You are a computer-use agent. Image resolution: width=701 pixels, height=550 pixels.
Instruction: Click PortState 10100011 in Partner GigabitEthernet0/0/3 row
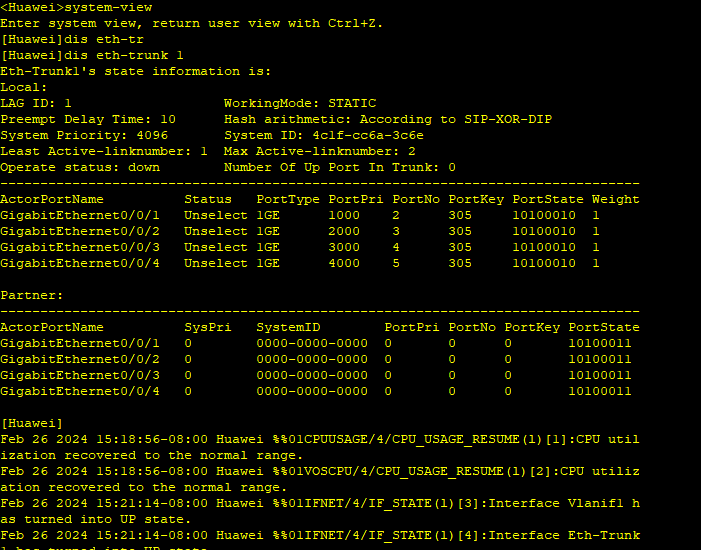coord(600,376)
